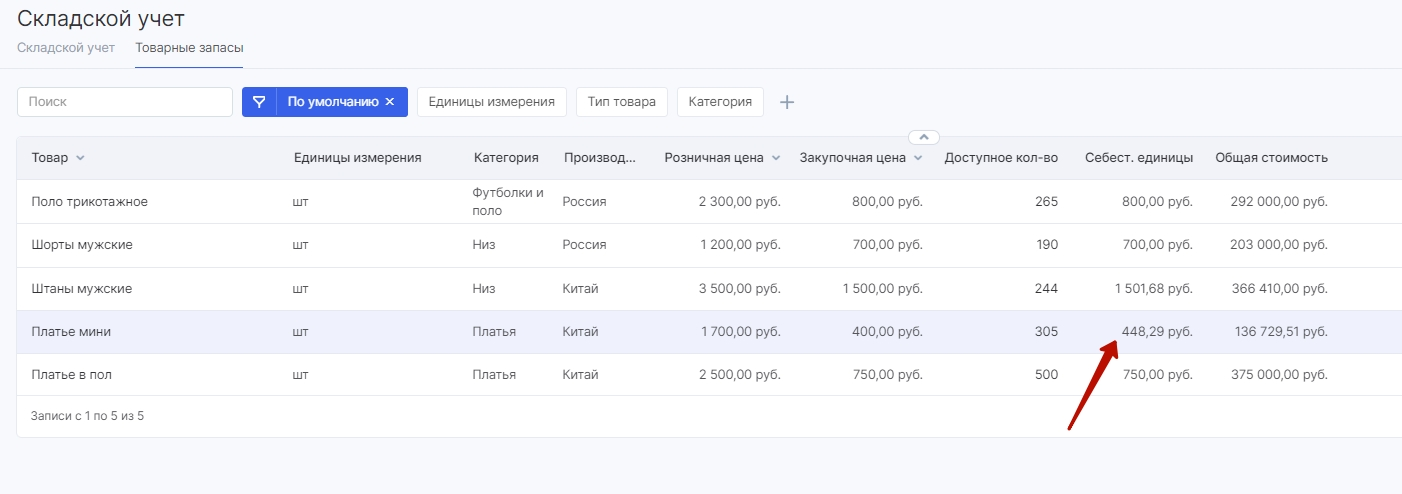This screenshot has width=1402, height=494.
Task: Open the 'Платье в пол' product row
Action: pos(709,375)
